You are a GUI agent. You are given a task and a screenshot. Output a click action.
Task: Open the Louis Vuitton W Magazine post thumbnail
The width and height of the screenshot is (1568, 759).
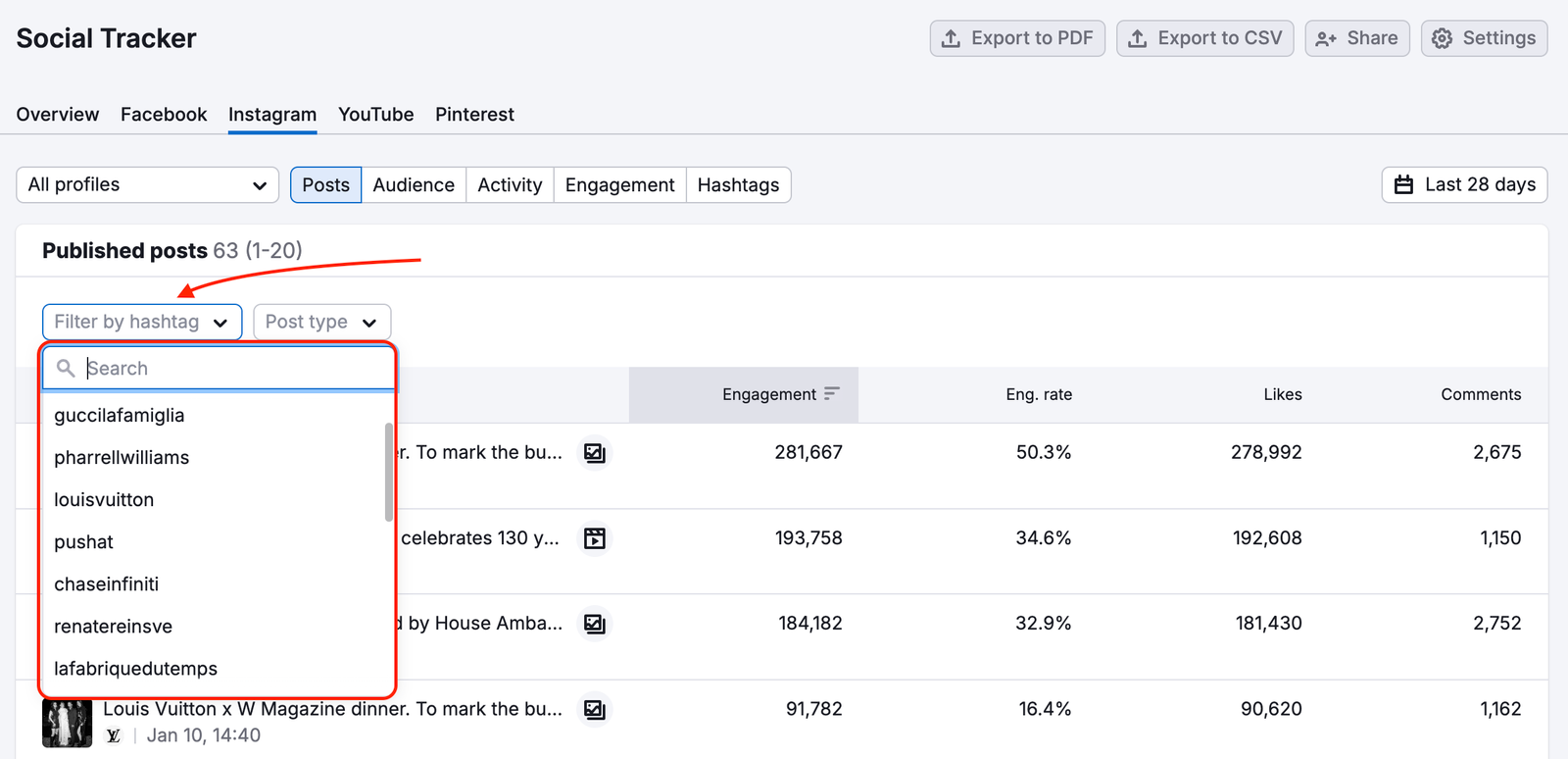pos(67,723)
